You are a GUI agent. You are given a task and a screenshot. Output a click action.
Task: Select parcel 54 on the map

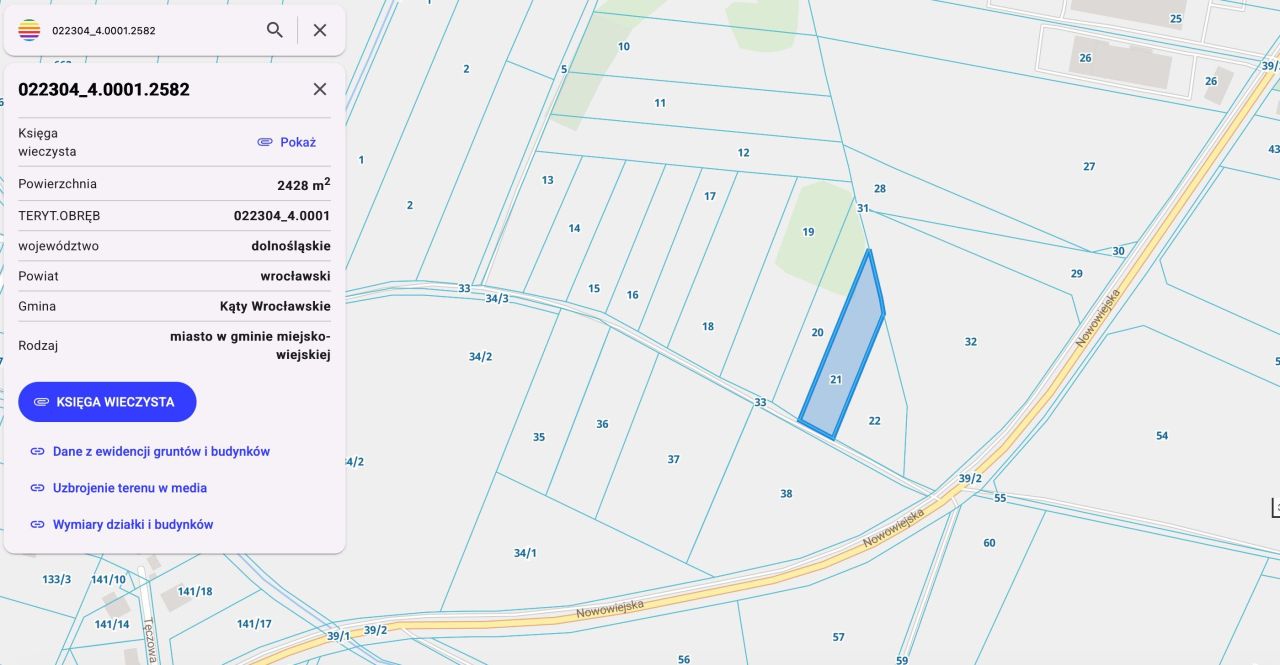coord(1161,436)
